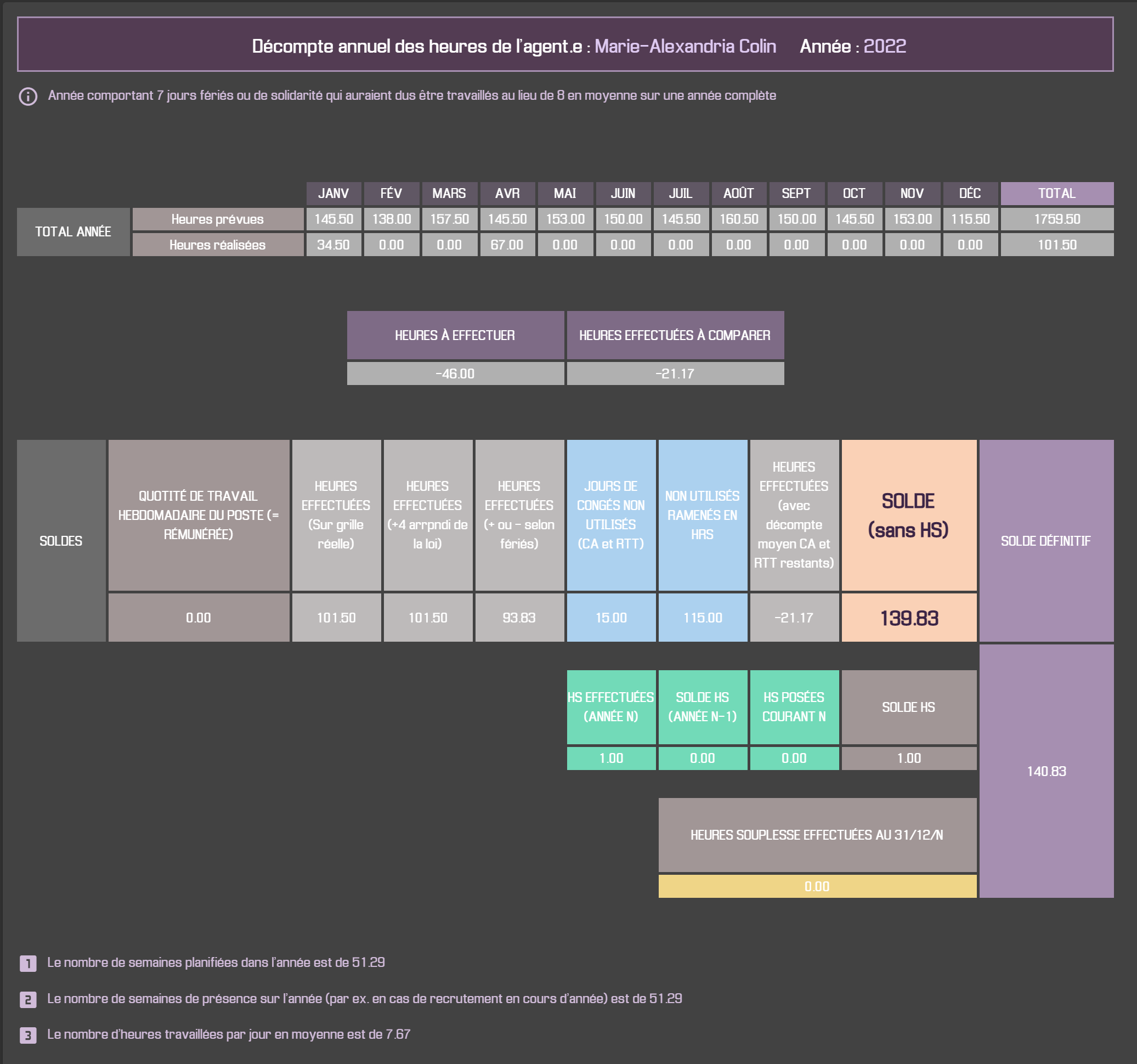Select the yellow souplesse value 0.00

tap(817, 887)
